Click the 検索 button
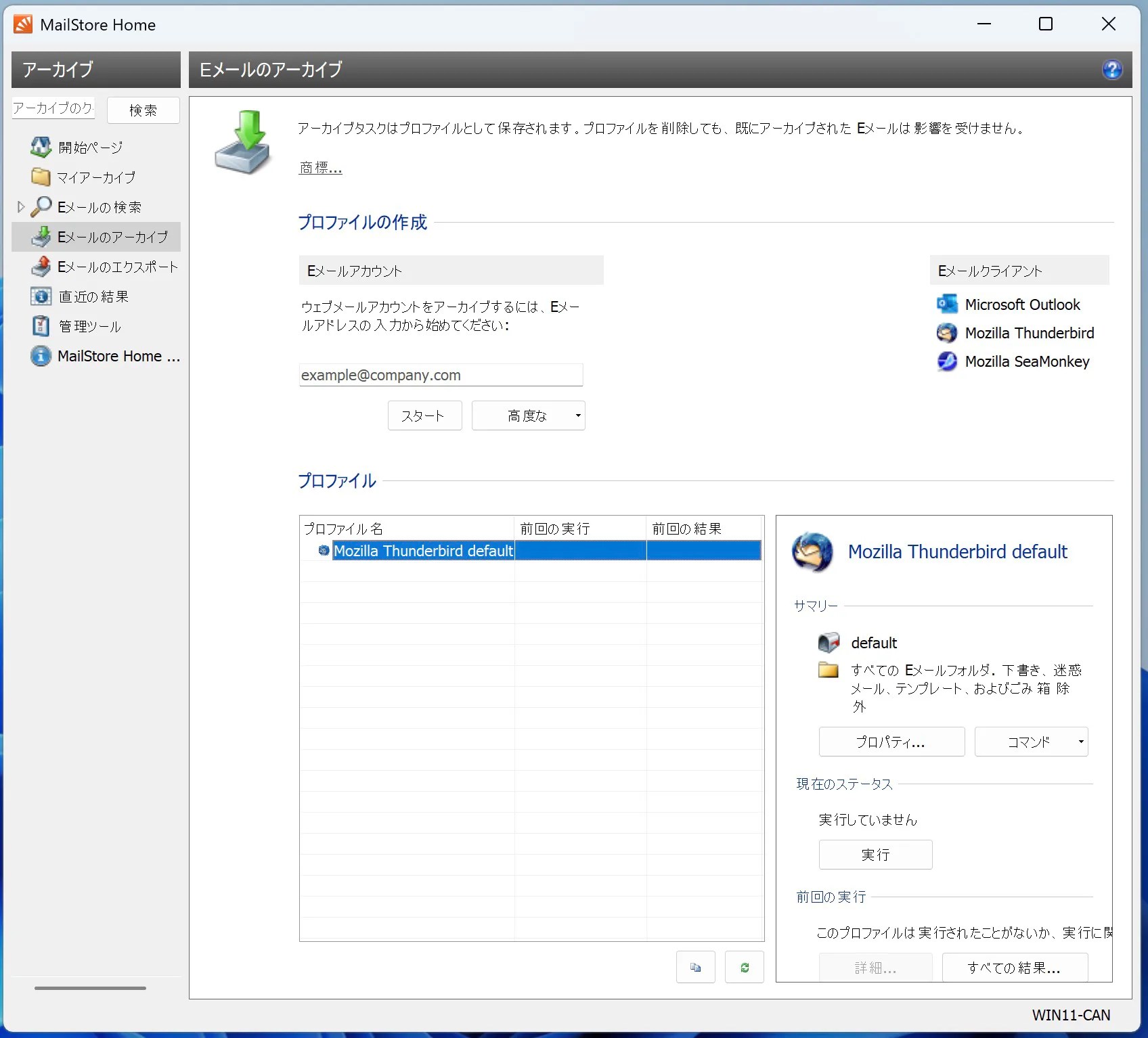This screenshot has width=1148, height=1038. pos(143,110)
